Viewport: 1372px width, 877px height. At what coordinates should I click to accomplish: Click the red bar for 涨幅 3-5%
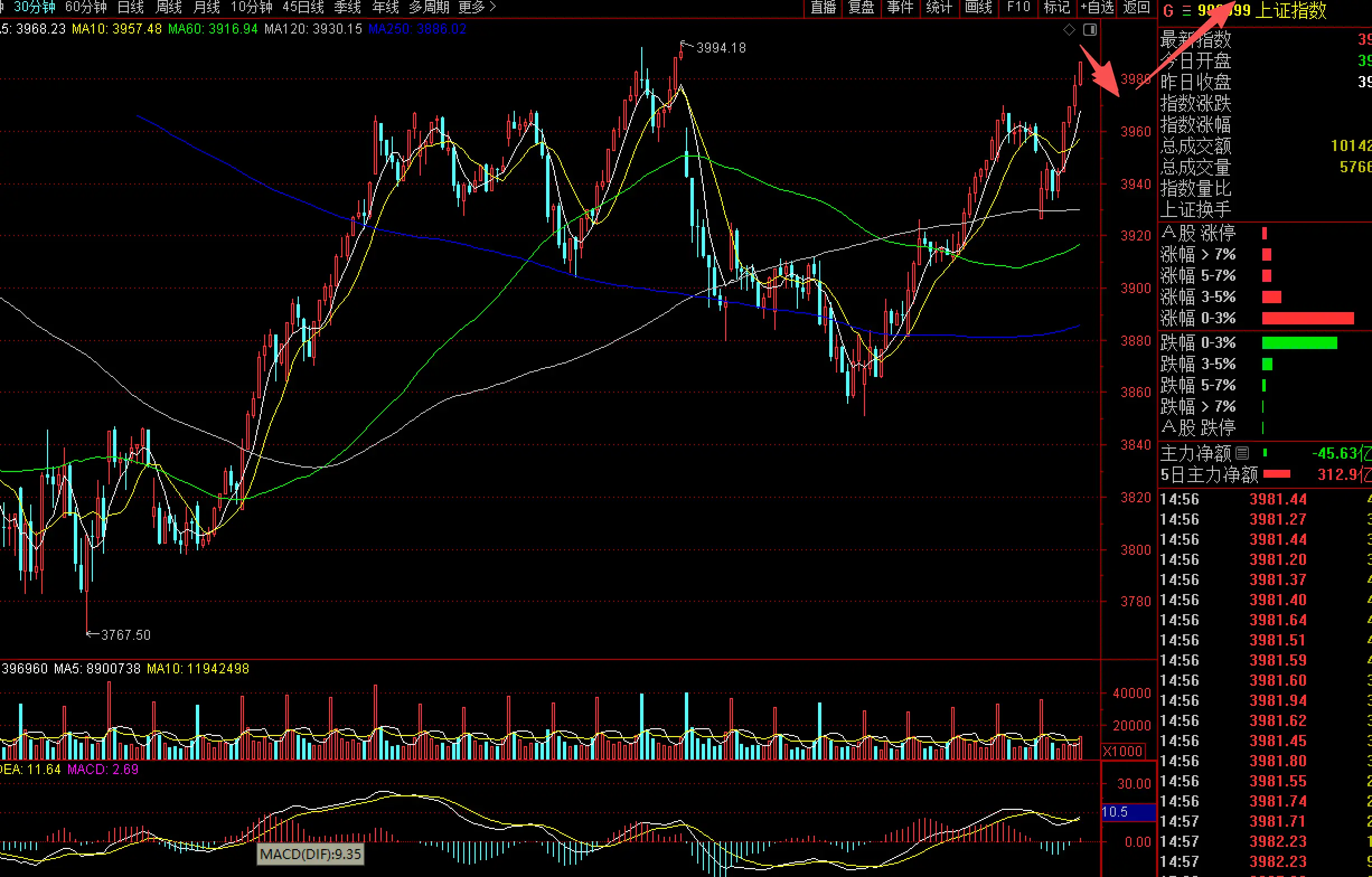pyautogui.click(x=1272, y=296)
